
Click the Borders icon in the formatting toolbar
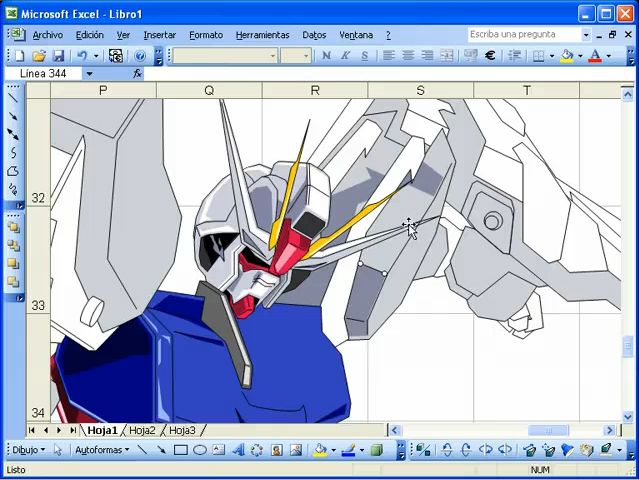539,55
